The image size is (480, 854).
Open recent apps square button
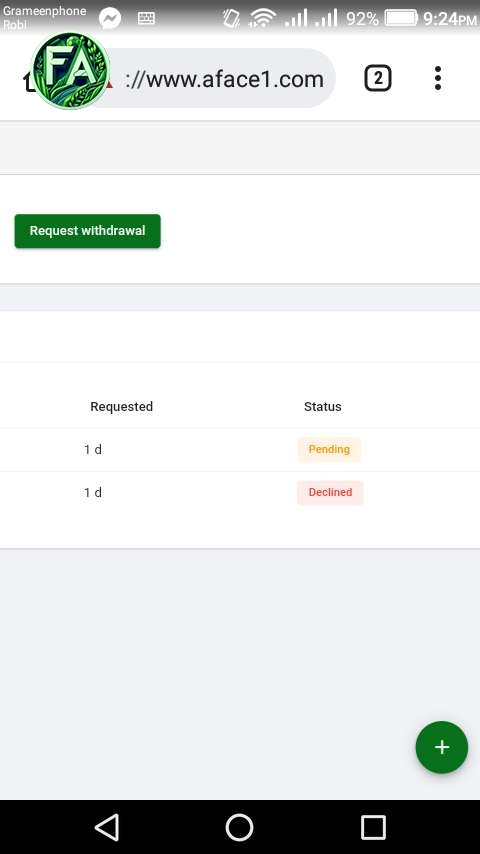click(x=373, y=827)
